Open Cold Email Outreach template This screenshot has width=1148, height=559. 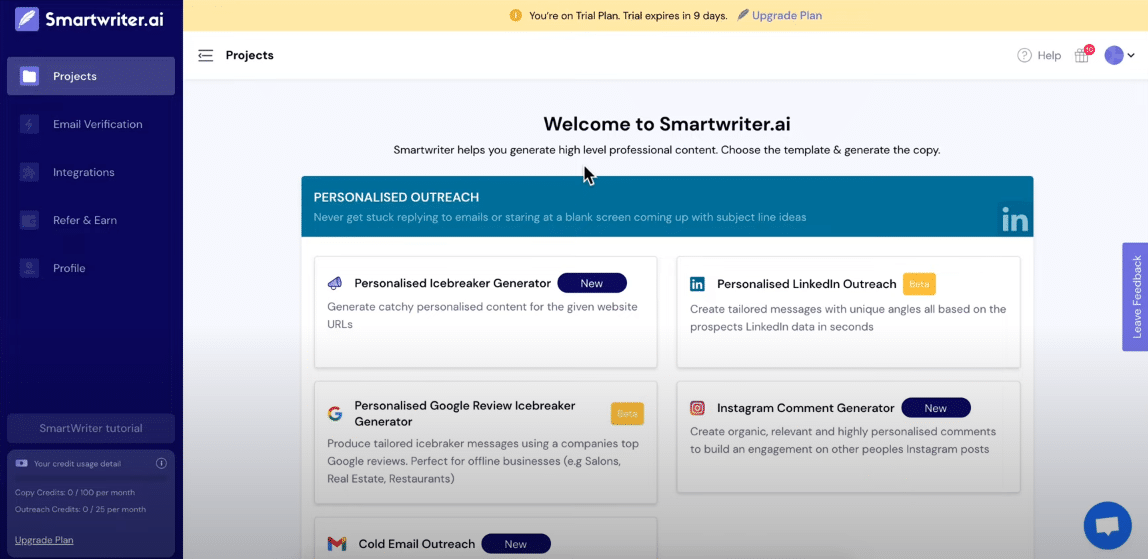(485, 539)
